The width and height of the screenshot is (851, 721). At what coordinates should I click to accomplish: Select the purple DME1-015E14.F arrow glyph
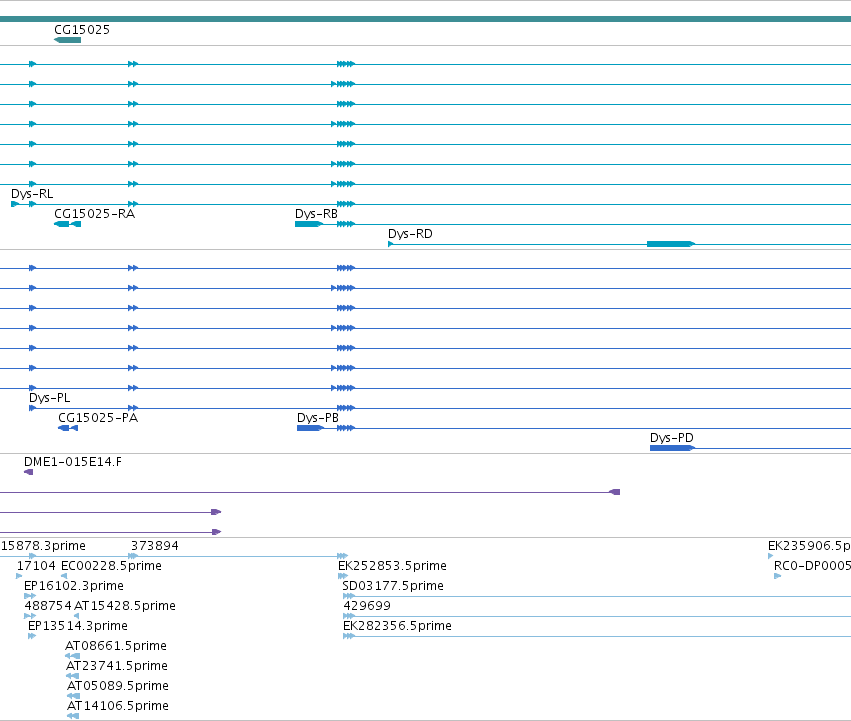(29, 472)
